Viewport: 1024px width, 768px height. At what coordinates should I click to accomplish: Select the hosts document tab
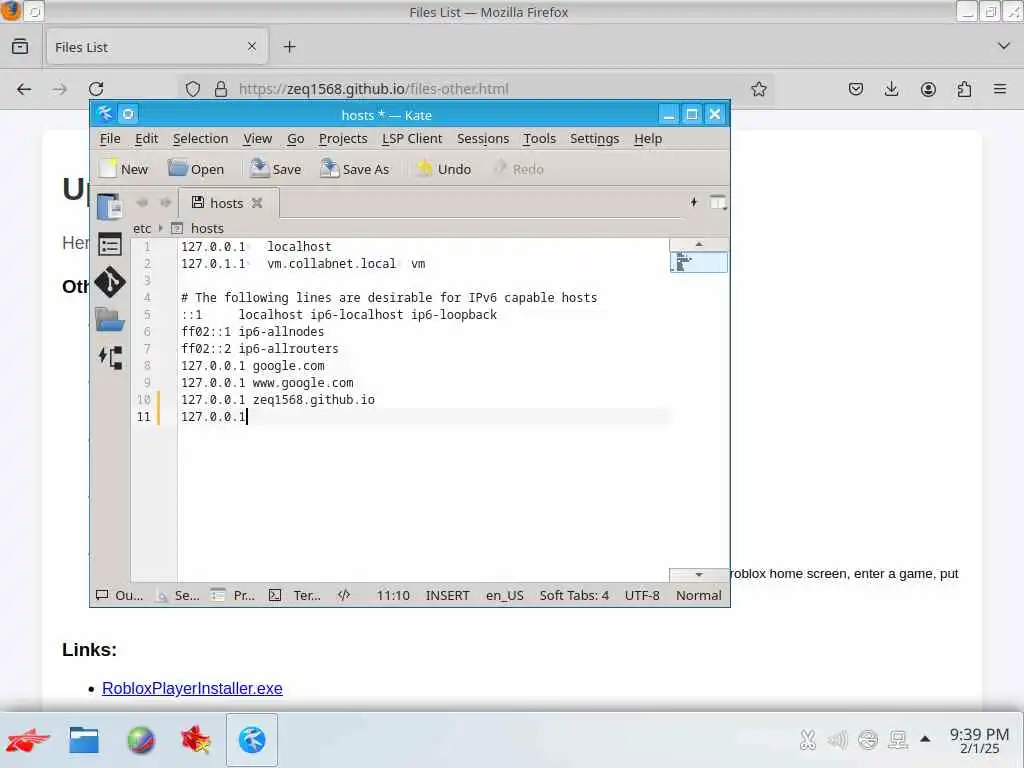click(228, 203)
